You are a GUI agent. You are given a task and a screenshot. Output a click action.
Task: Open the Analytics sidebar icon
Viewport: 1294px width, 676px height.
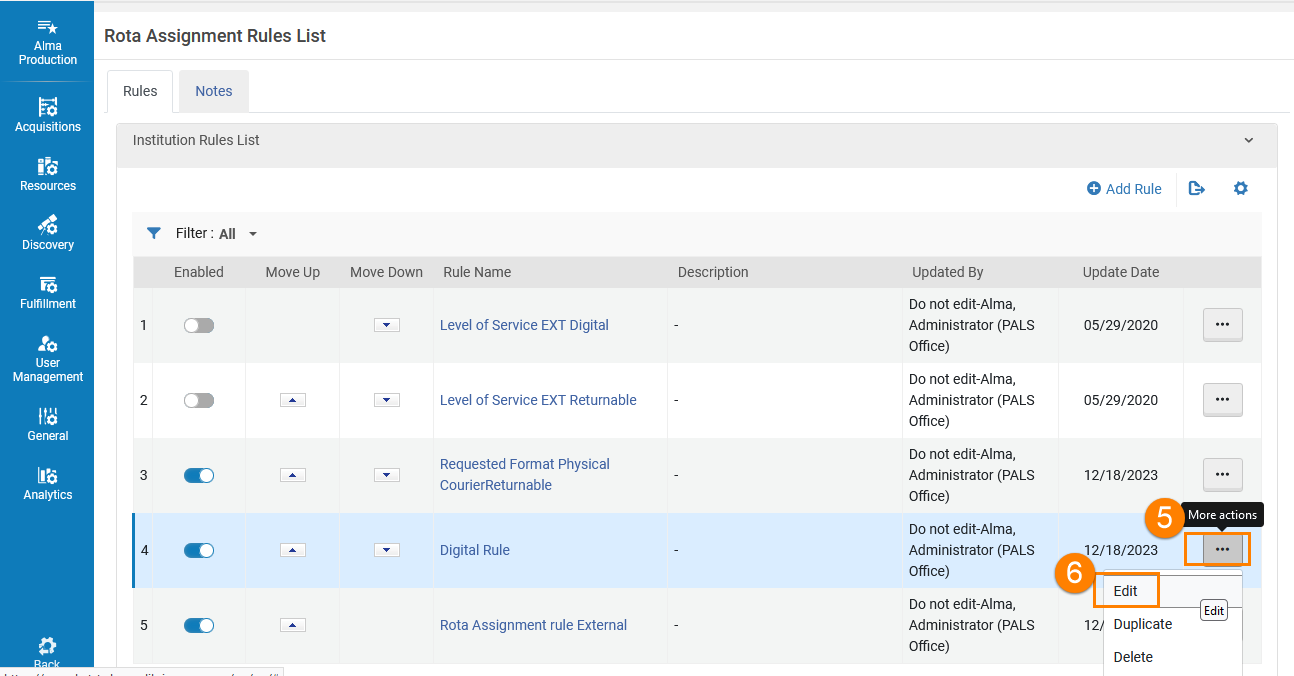click(47, 482)
